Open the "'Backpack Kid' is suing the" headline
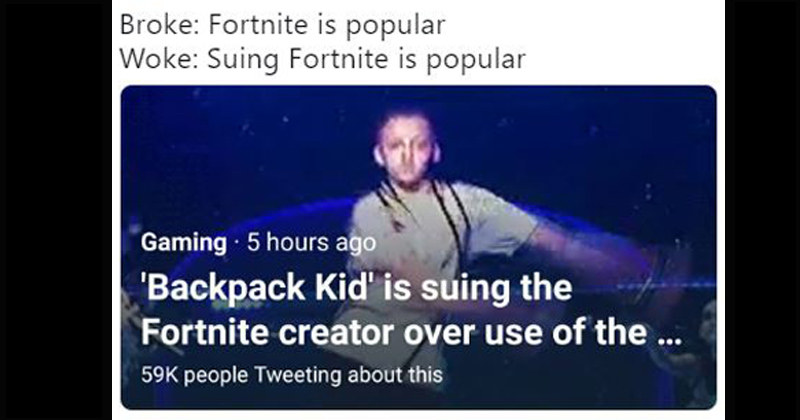800x420 pixels. (357, 290)
